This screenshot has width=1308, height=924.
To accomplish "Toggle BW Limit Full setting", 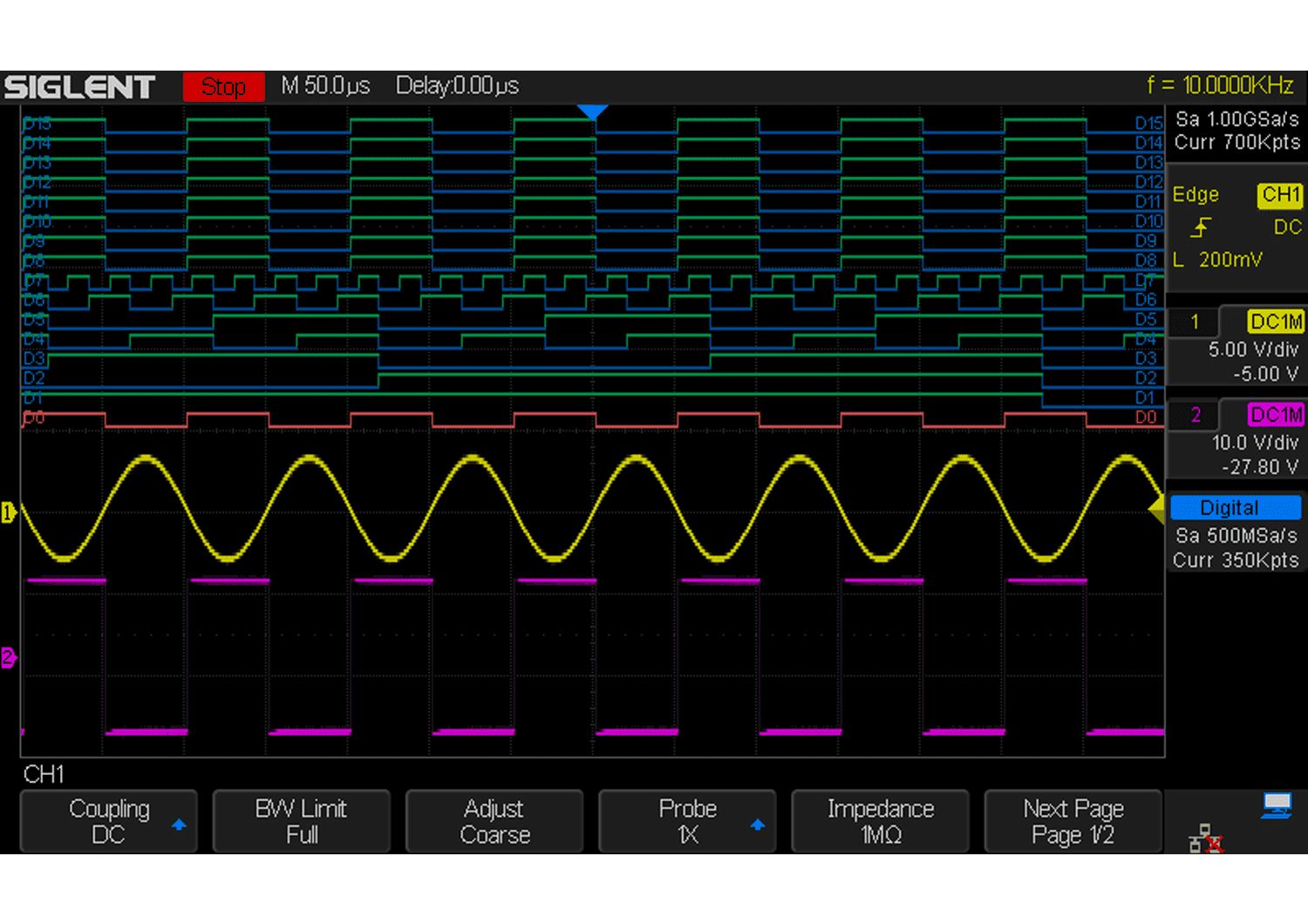I will [x=301, y=821].
